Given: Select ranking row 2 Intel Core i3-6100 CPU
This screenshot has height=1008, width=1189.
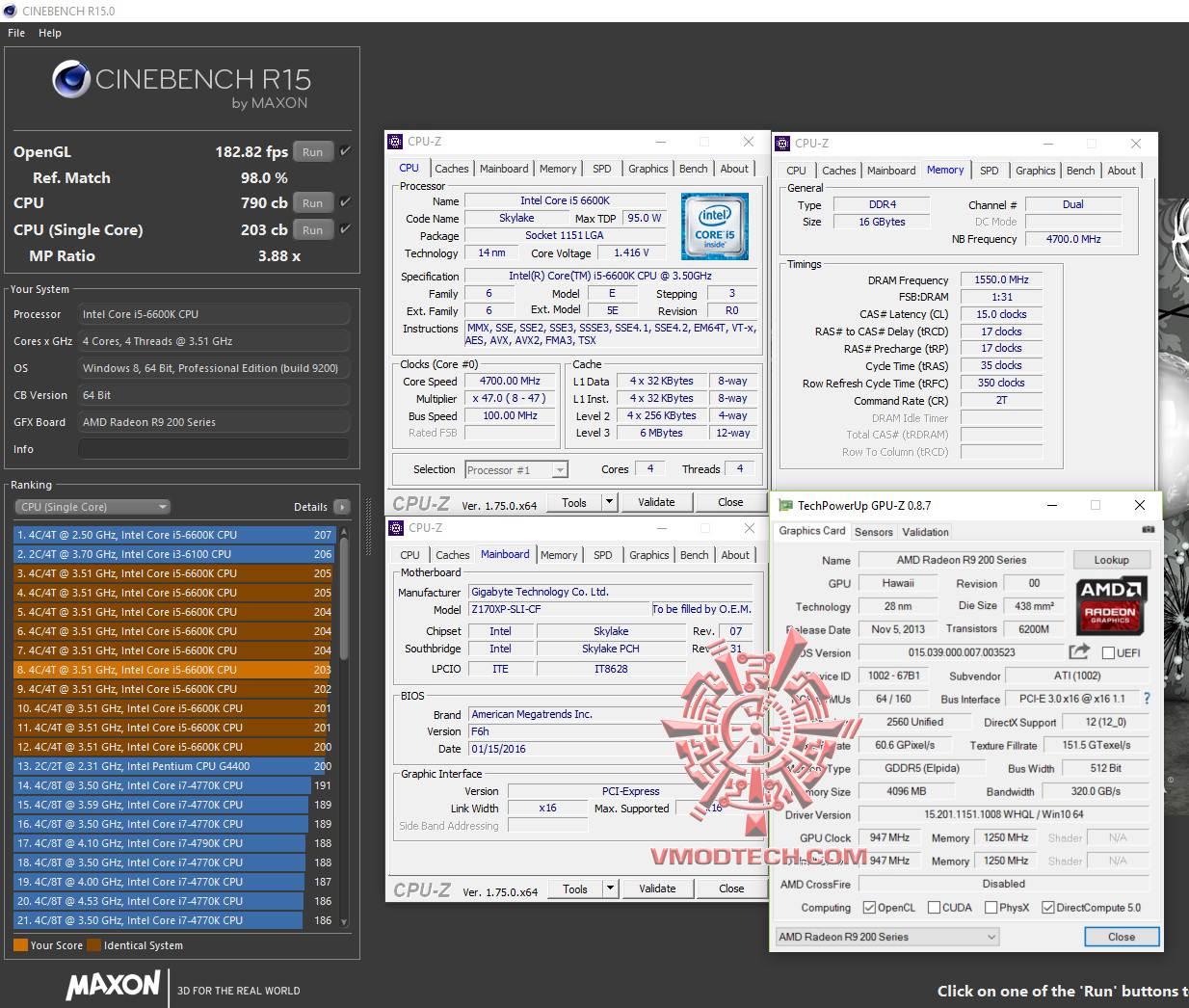Looking at the screenshot, I should (174, 554).
